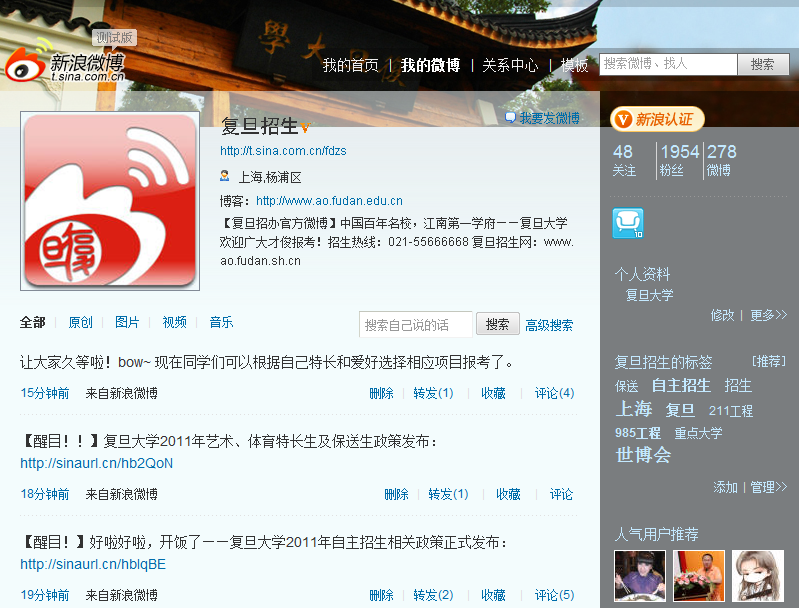The image size is (799, 608).
Task: Expand 更多>> in personal profile section
Action: coord(768,315)
